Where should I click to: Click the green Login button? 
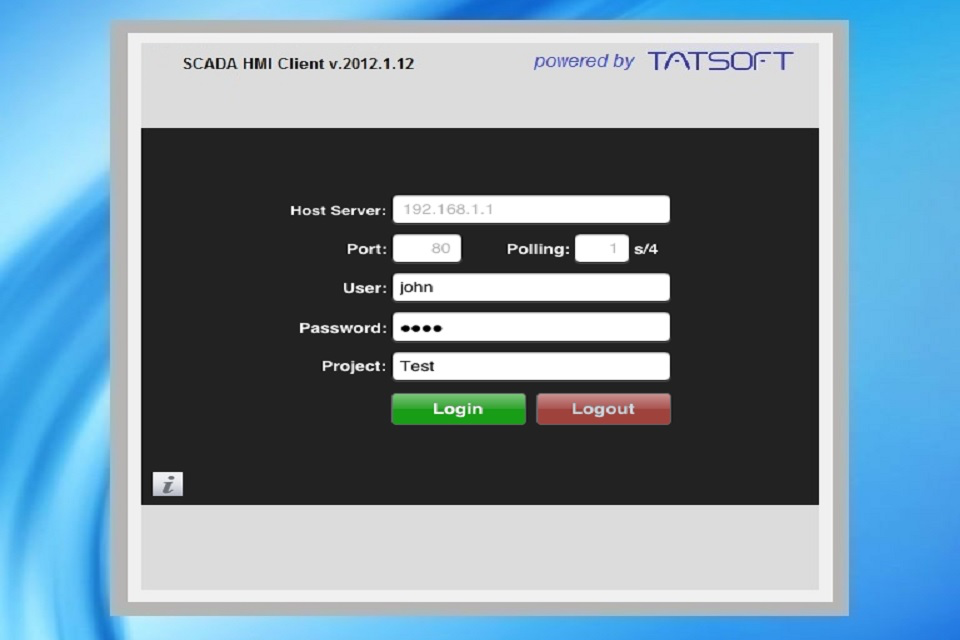tap(459, 408)
